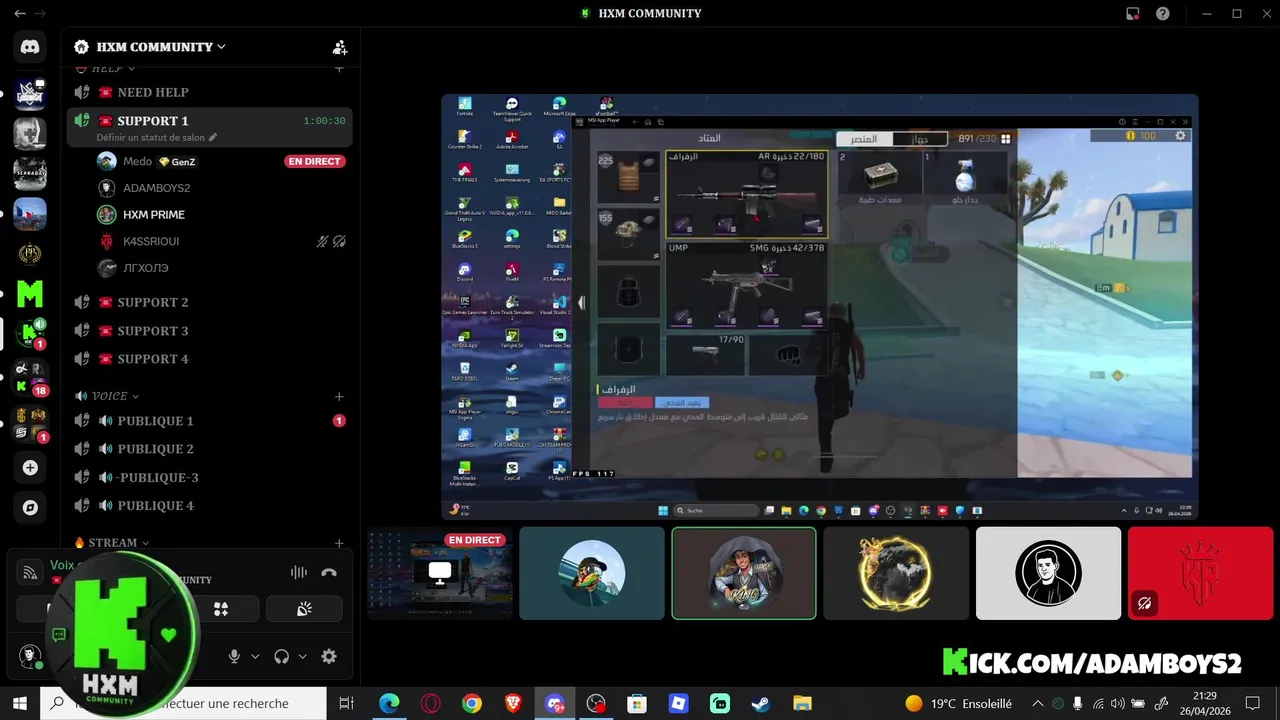Open Discord direct messages home icon
This screenshot has height=720, width=1280.
[x=30, y=46]
